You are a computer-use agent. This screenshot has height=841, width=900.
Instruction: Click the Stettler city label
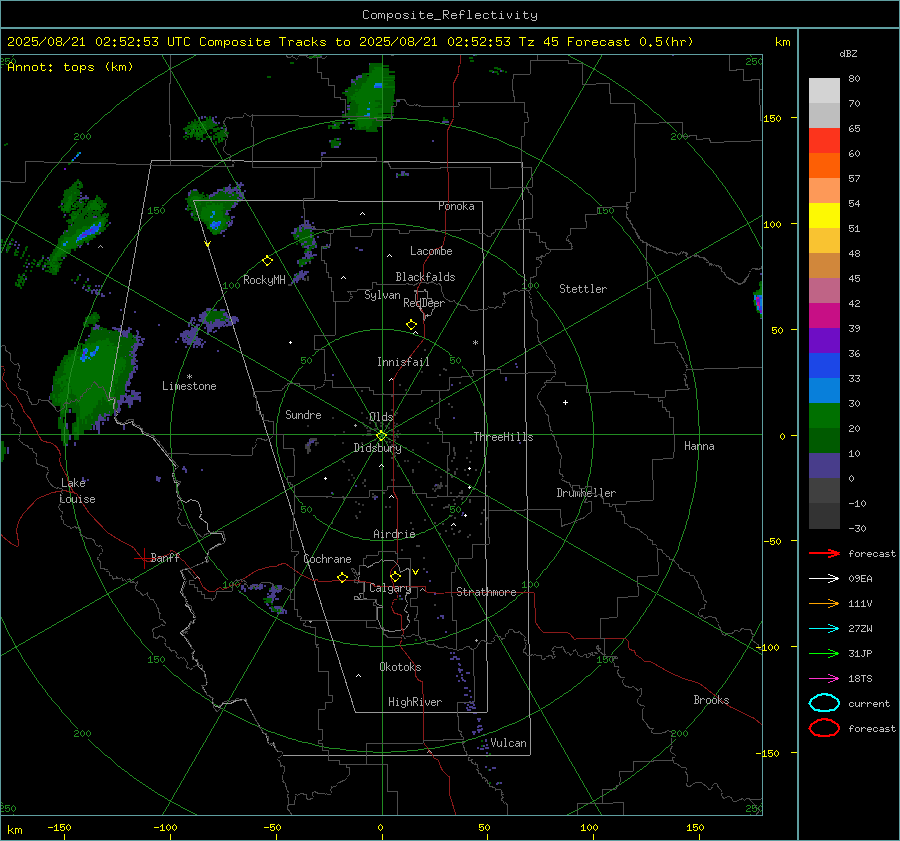(x=583, y=289)
